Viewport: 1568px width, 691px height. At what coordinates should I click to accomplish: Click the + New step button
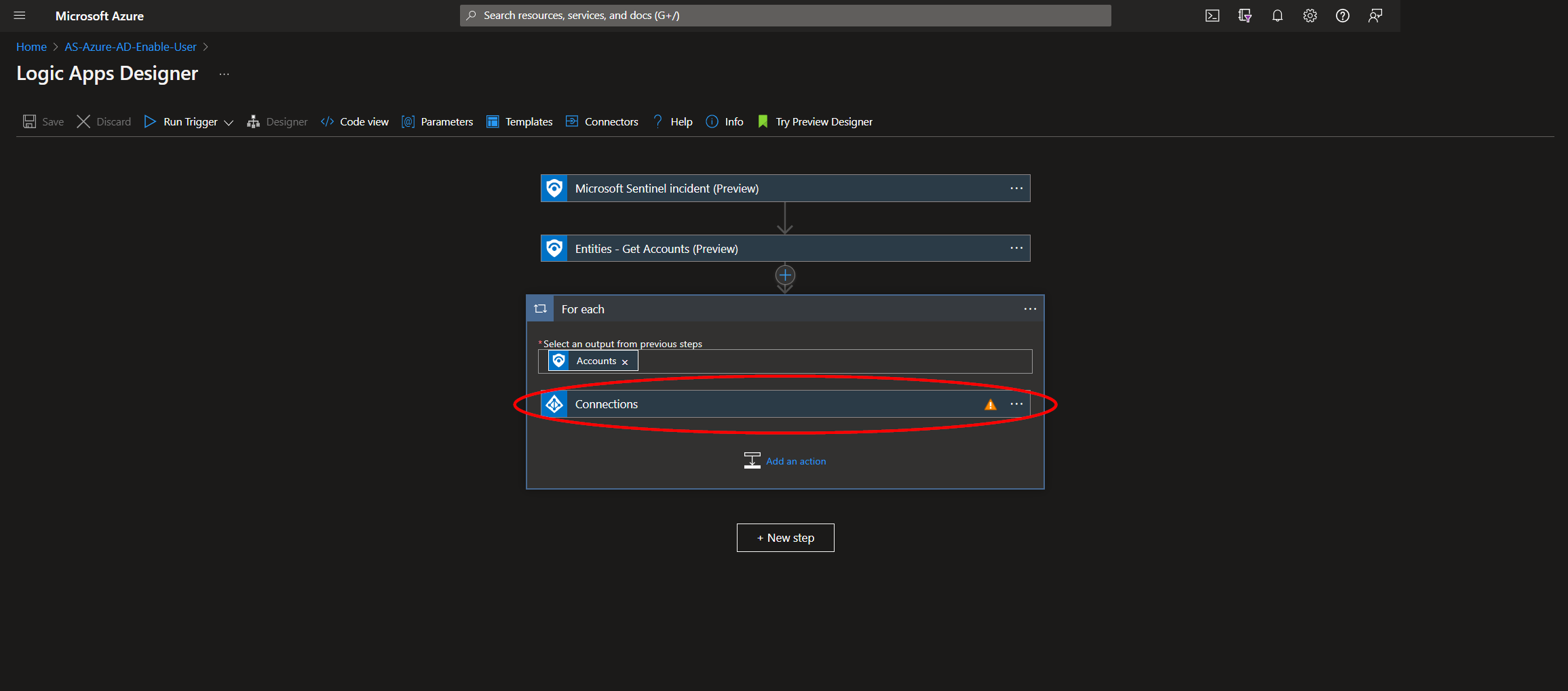786,538
